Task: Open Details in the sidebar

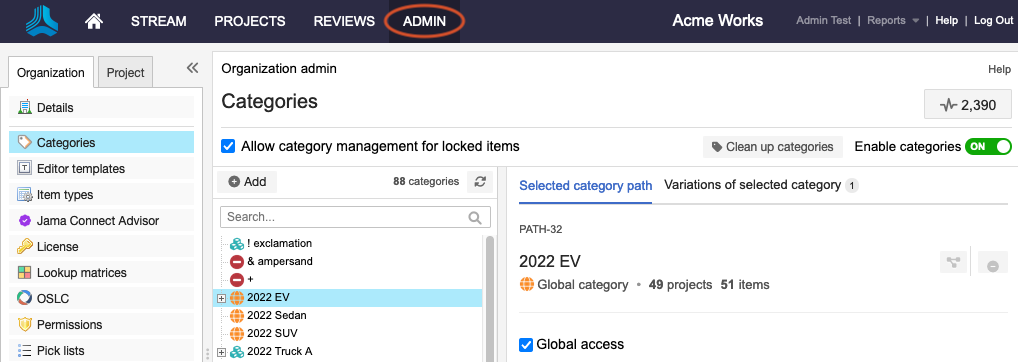Action: coord(101,108)
